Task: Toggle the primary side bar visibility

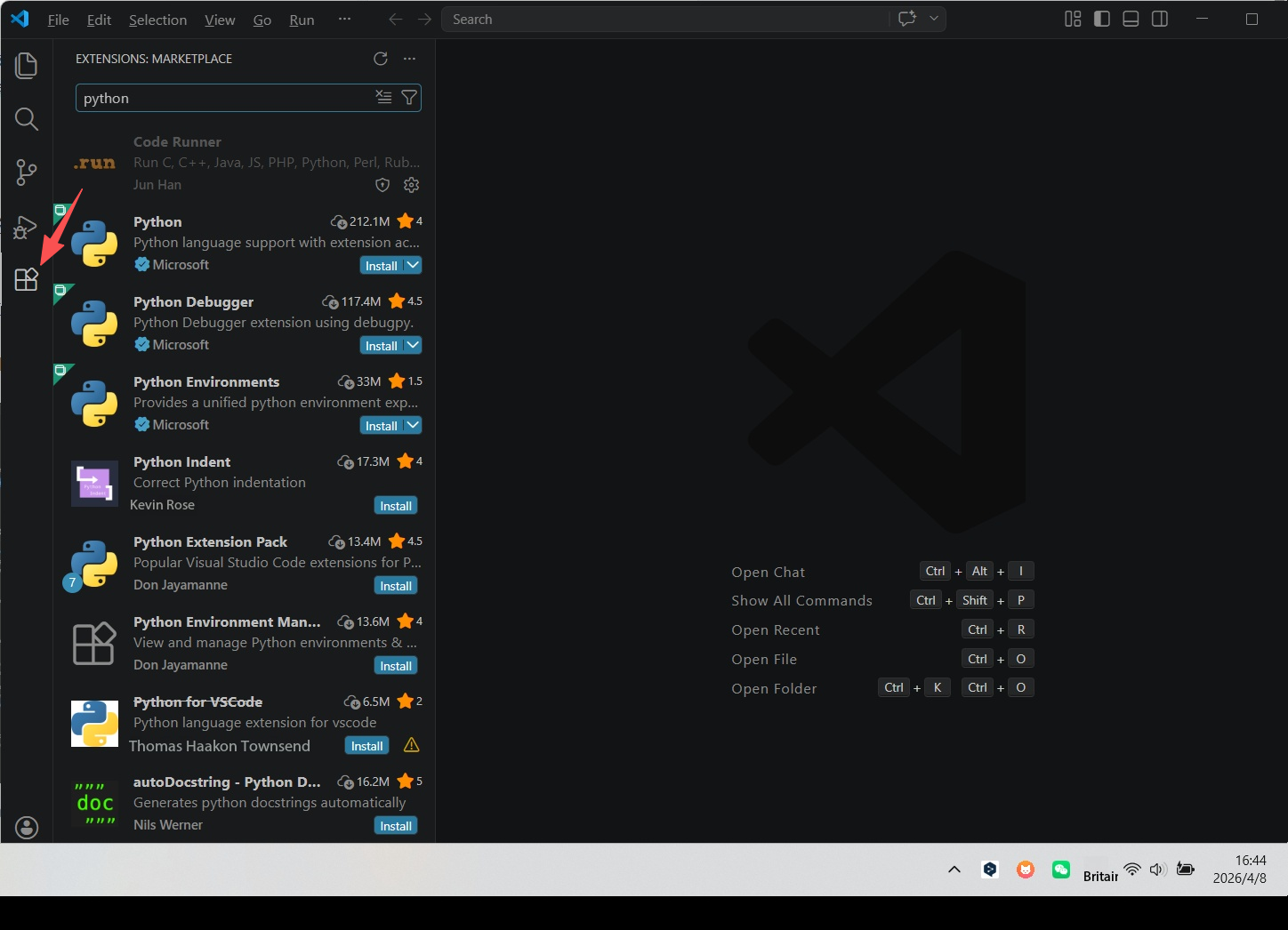Action: click(1102, 19)
